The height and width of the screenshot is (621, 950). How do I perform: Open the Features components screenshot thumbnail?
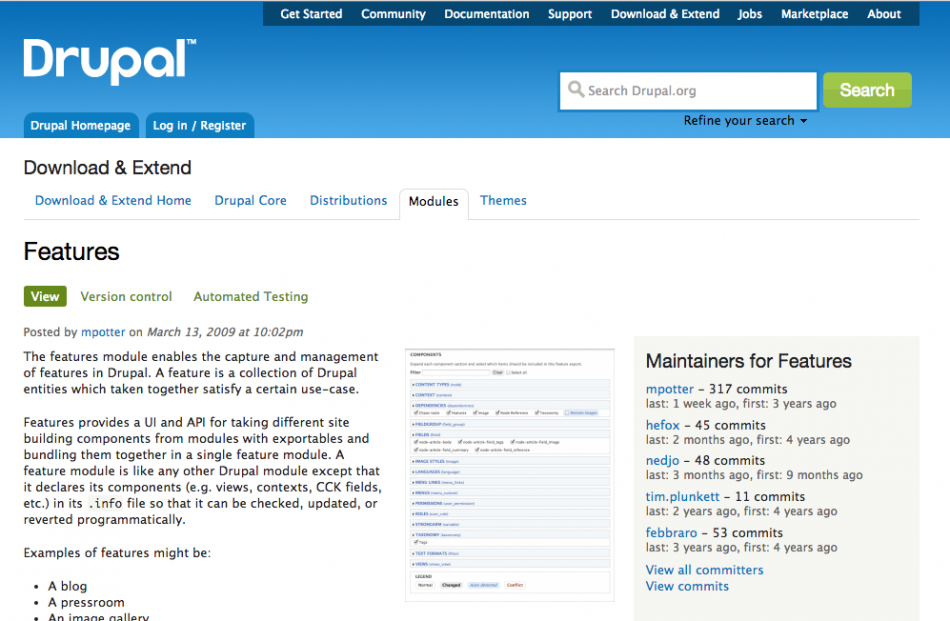(509, 474)
